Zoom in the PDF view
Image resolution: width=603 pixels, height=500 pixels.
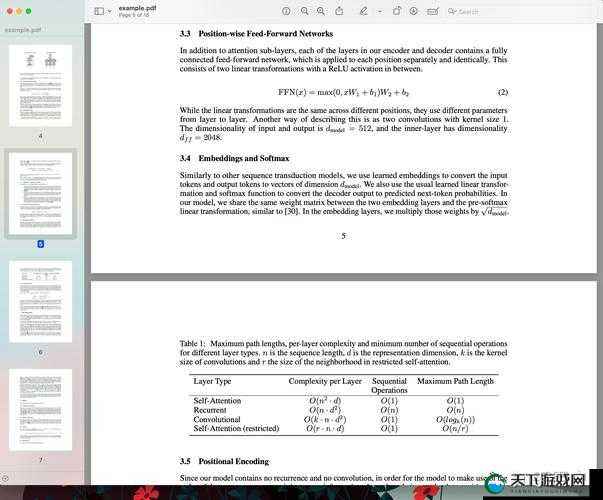[x=320, y=11]
